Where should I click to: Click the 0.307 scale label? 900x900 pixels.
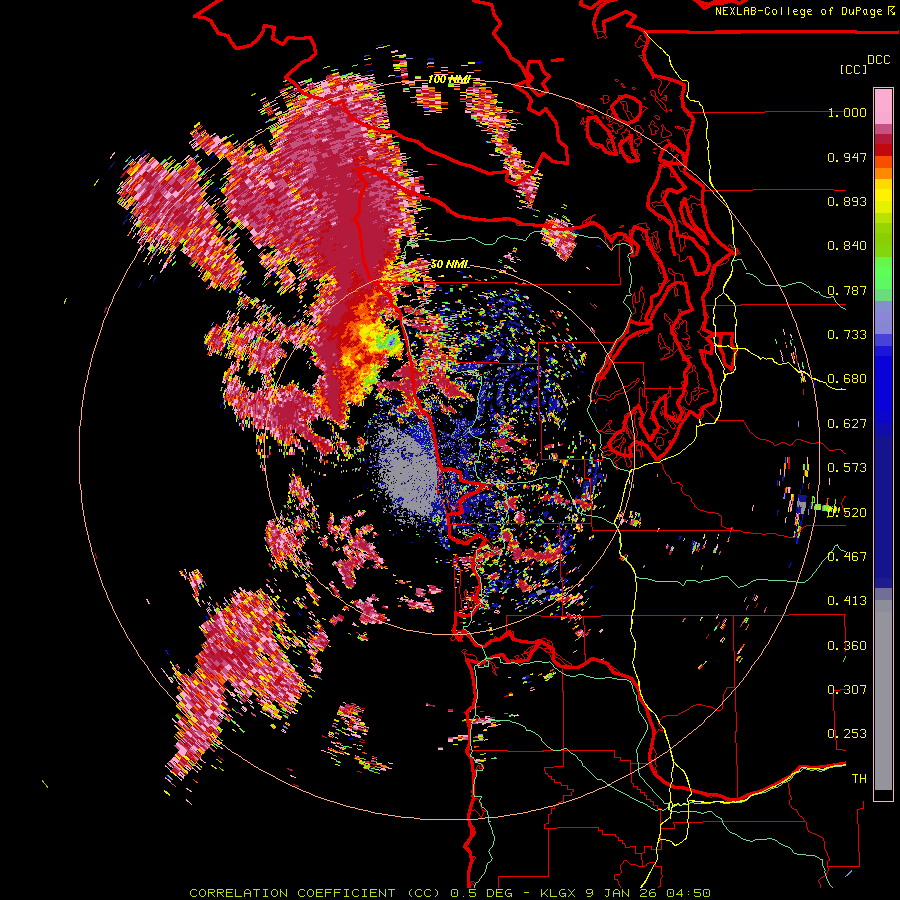pyautogui.click(x=847, y=690)
